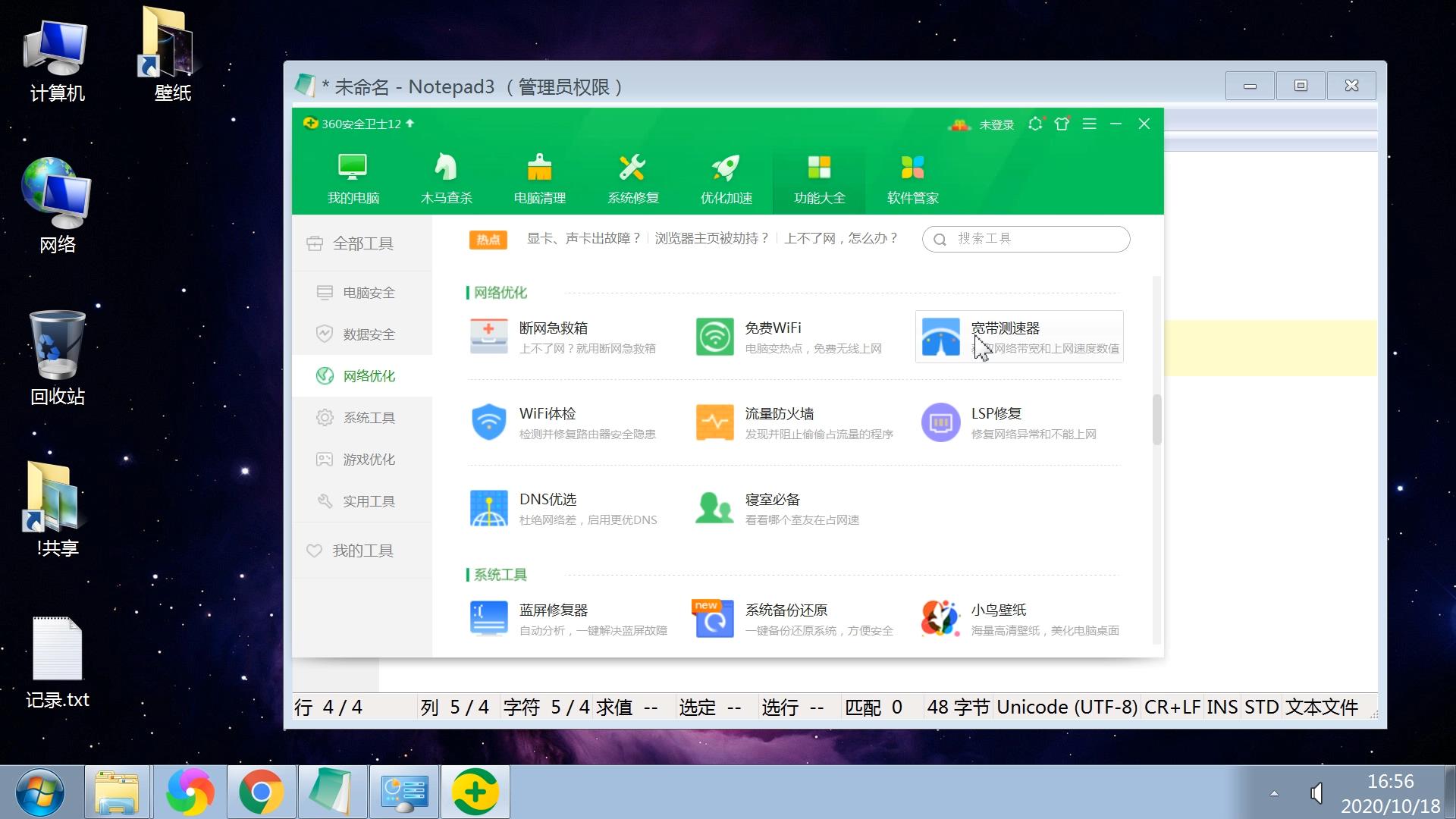The width and height of the screenshot is (1456, 819).
Task: Open the hamburger main menu
Action: point(1090,124)
